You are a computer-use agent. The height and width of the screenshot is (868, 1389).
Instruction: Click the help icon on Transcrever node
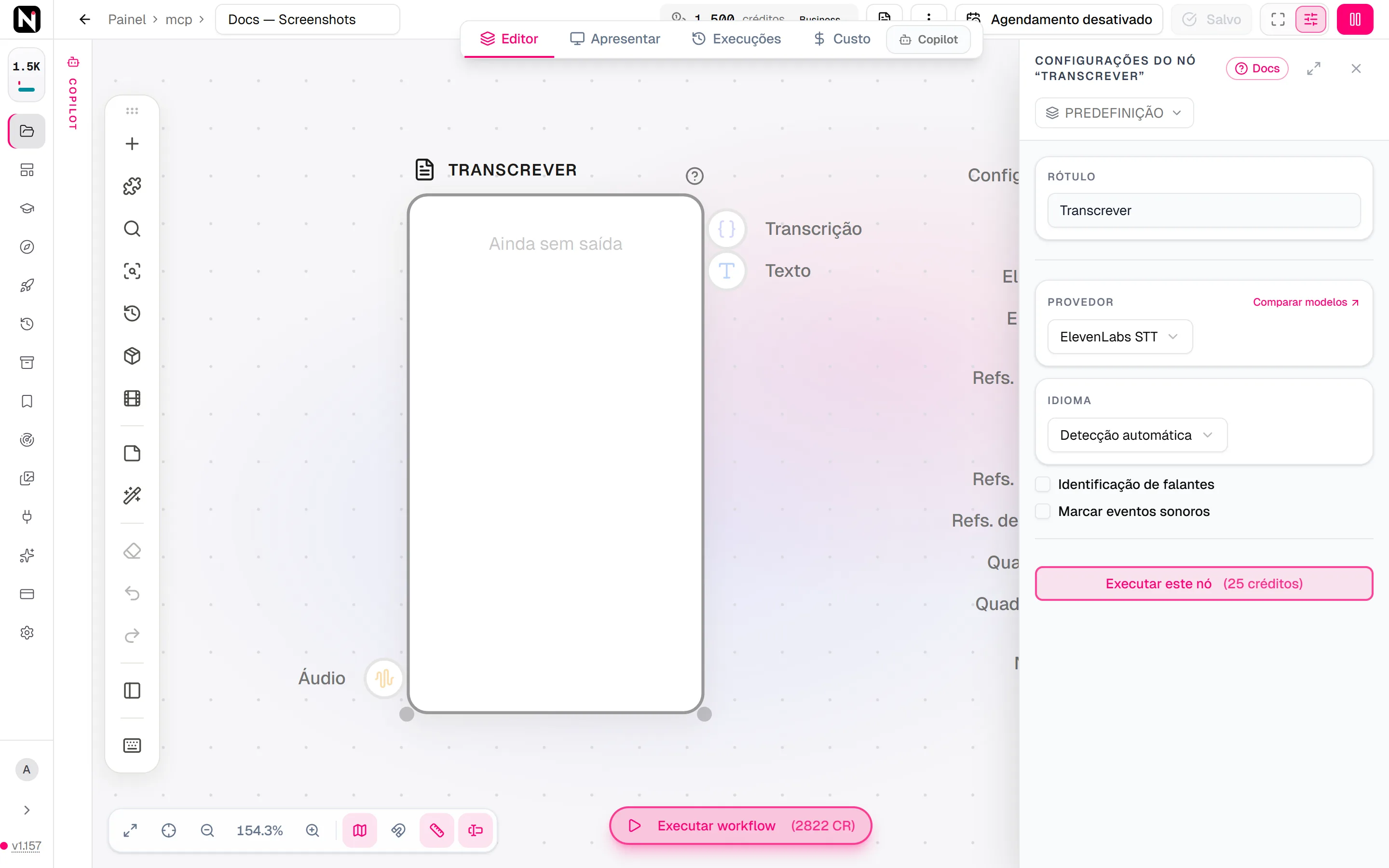[x=694, y=176]
